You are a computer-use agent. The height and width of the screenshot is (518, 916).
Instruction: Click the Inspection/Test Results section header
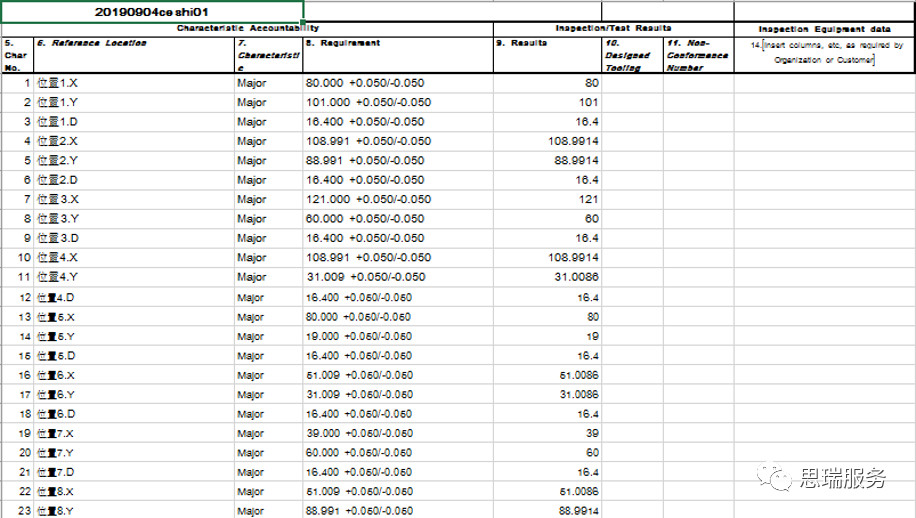[x=613, y=28]
